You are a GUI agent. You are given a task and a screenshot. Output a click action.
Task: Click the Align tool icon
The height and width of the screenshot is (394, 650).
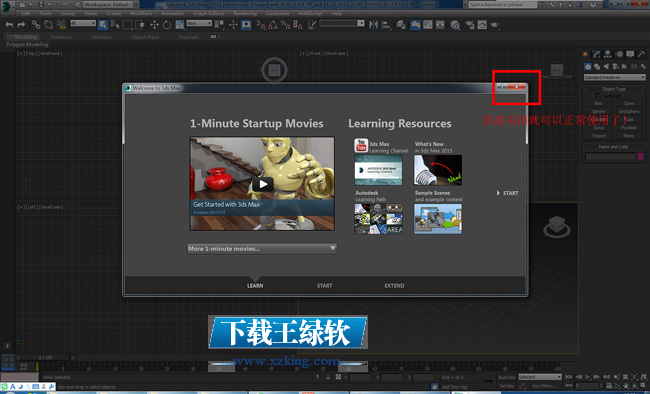coord(386,25)
